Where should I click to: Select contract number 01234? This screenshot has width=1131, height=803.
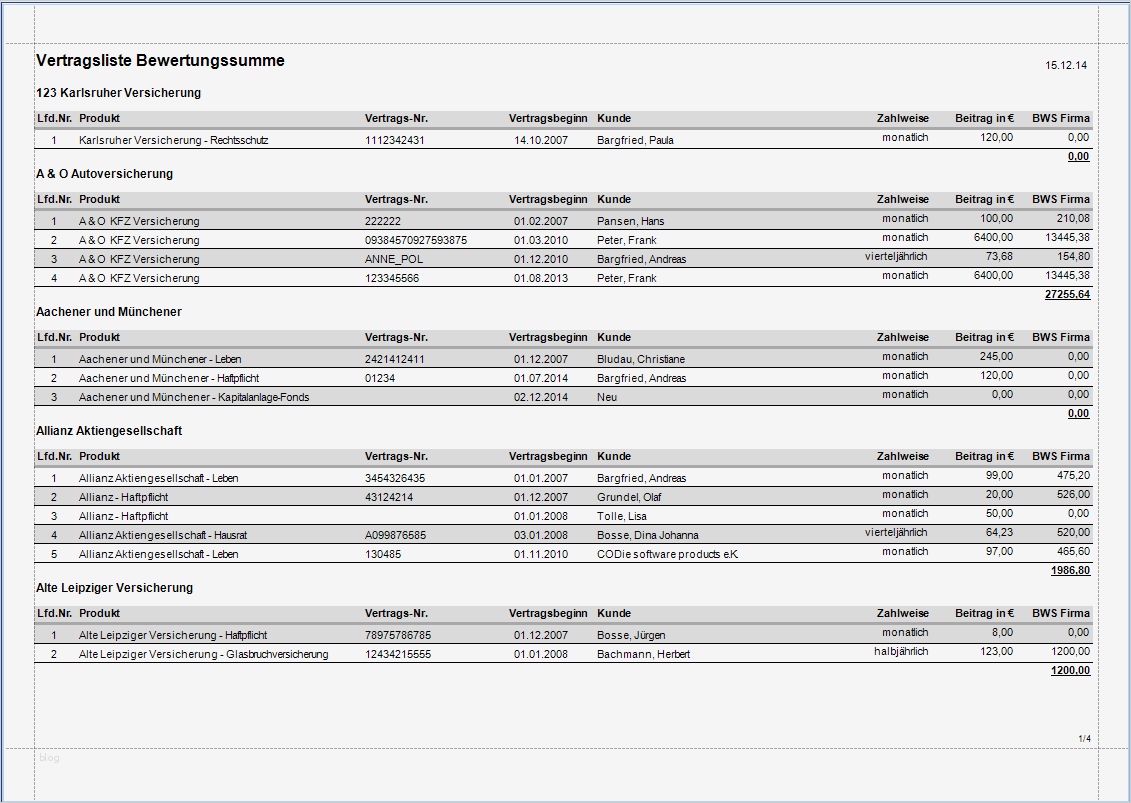coord(380,378)
